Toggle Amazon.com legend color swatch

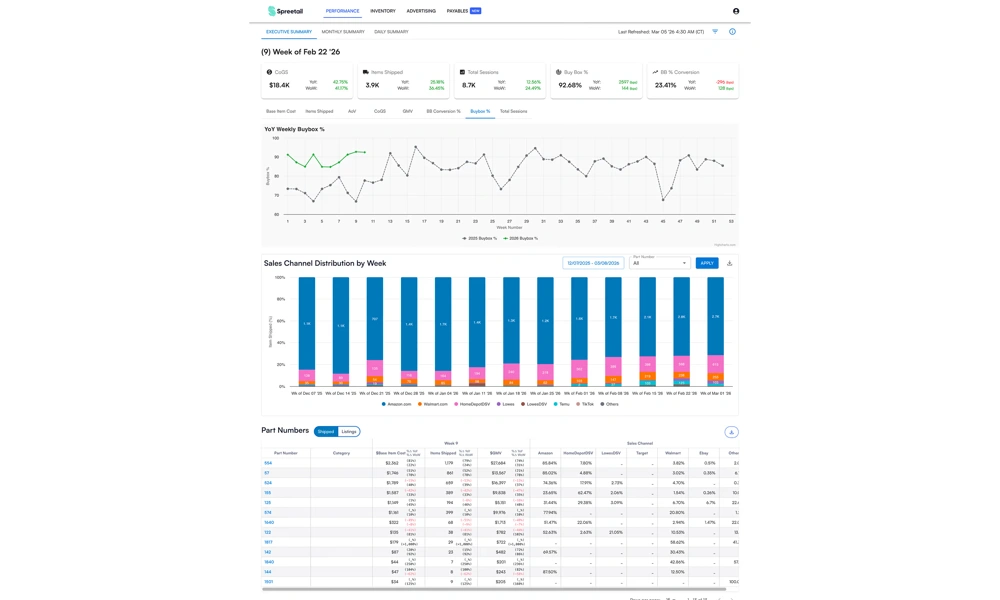tap(383, 404)
